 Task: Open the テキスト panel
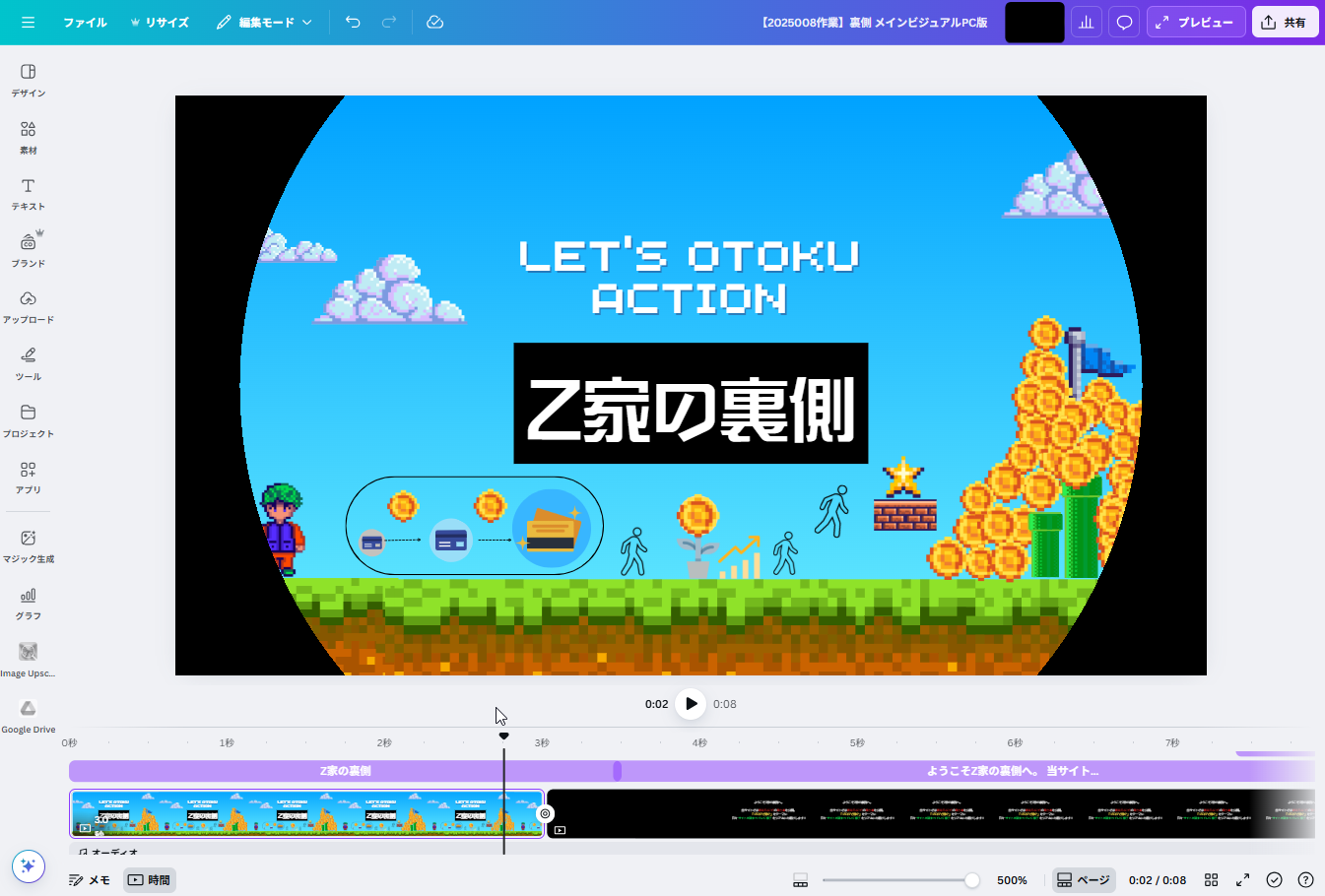point(29,194)
